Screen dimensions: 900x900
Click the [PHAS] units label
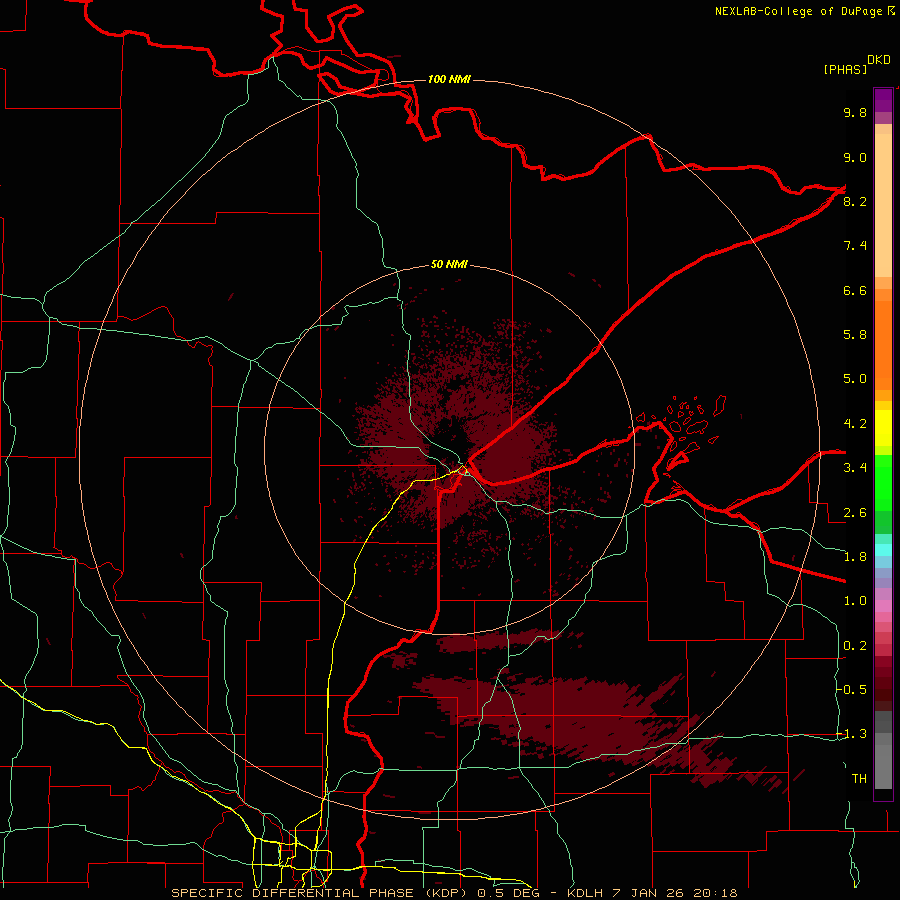point(845,69)
